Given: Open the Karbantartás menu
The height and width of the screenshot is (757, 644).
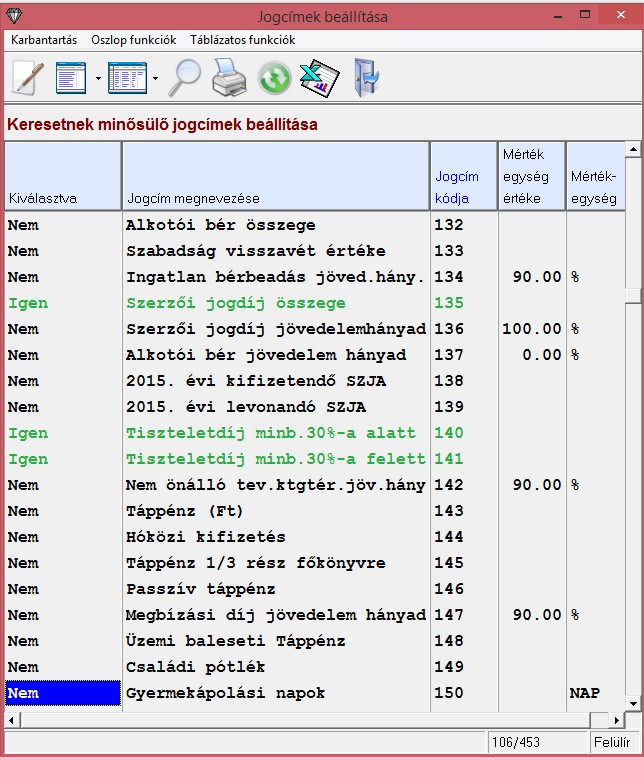Looking at the screenshot, I should [x=44, y=40].
